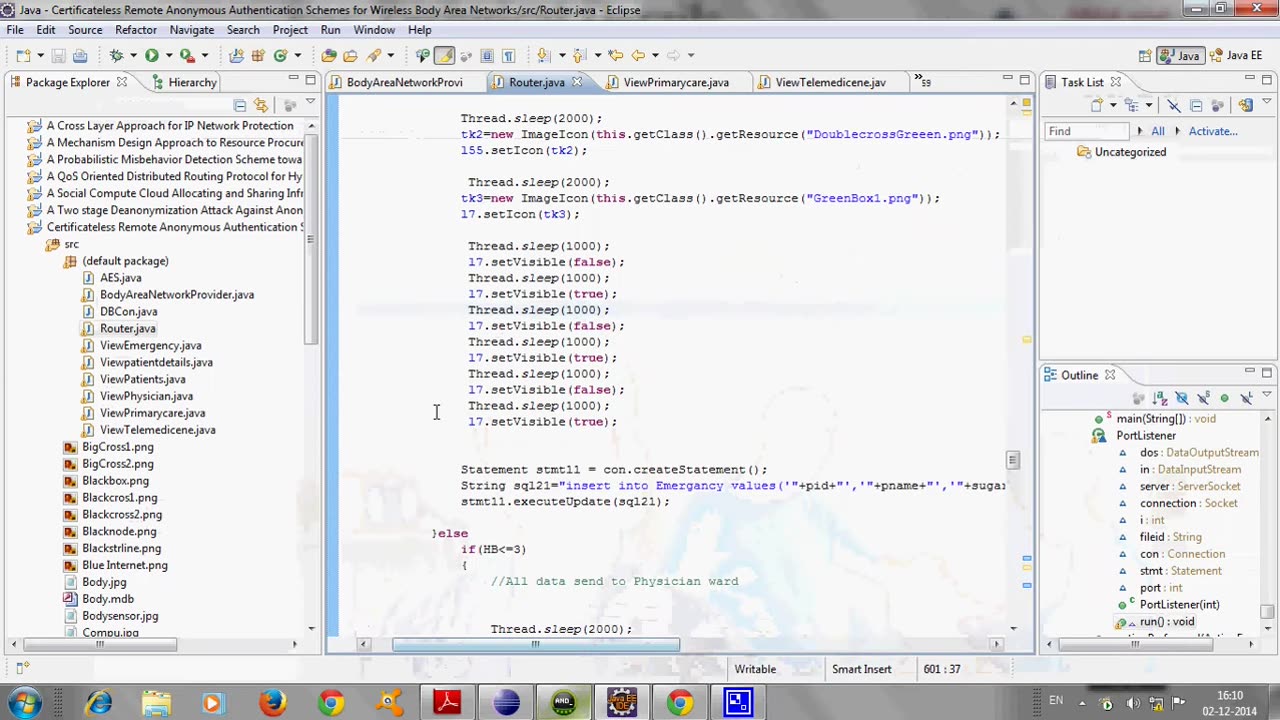Close the Router.java tab
This screenshot has height=720, width=1280.
(x=577, y=82)
